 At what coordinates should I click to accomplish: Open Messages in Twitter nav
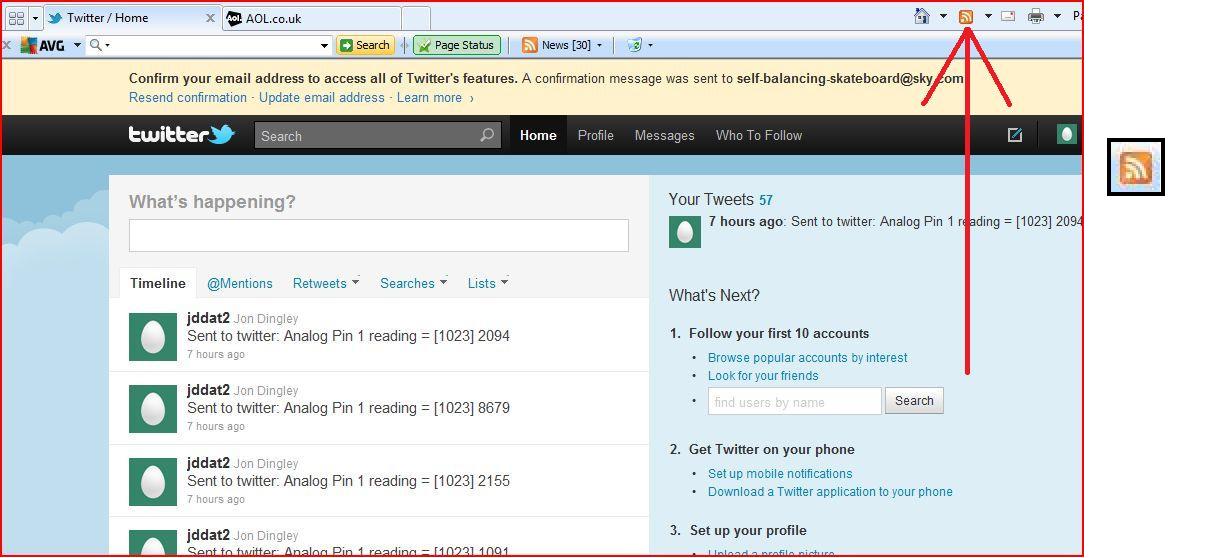pyautogui.click(x=664, y=135)
